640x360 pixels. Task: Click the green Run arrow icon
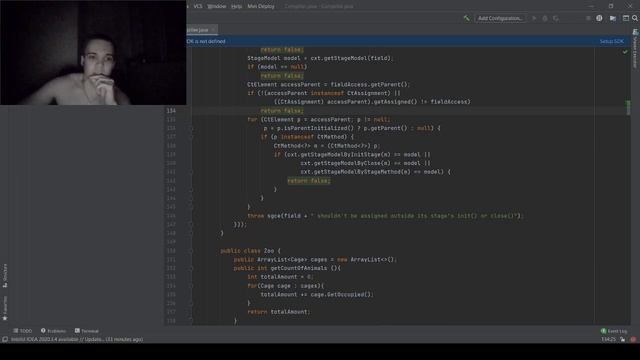coord(534,18)
